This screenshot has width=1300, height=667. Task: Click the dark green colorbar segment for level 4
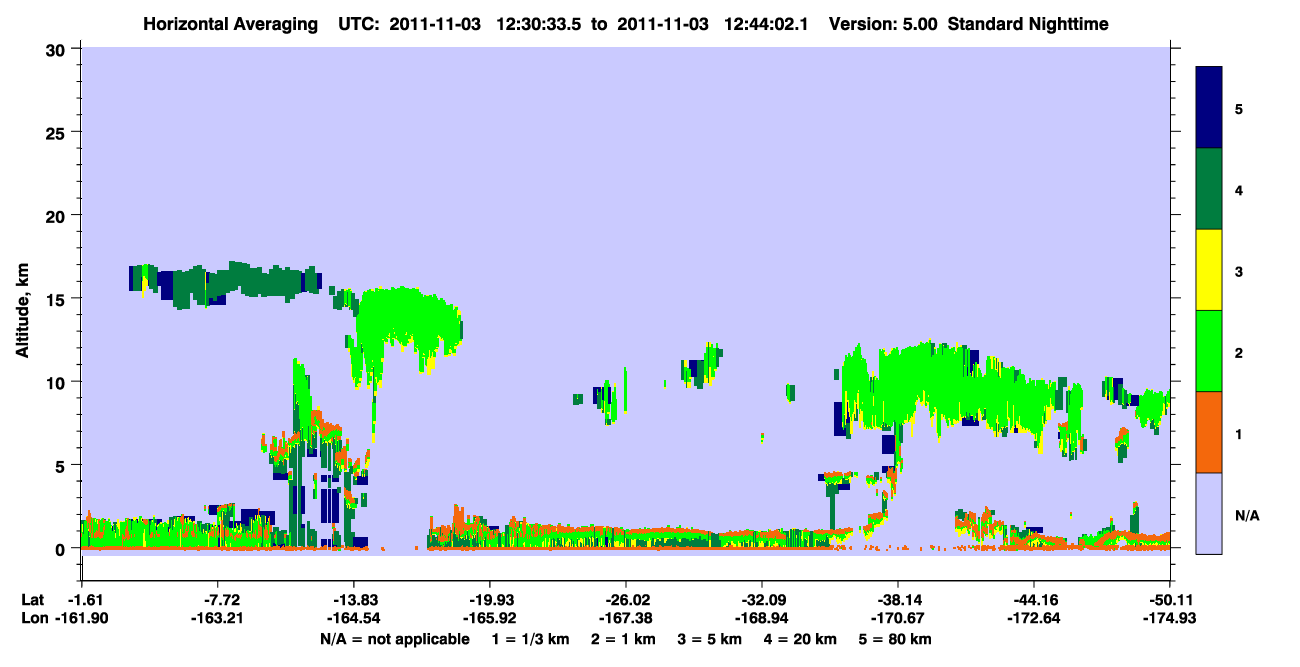click(x=1209, y=189)
